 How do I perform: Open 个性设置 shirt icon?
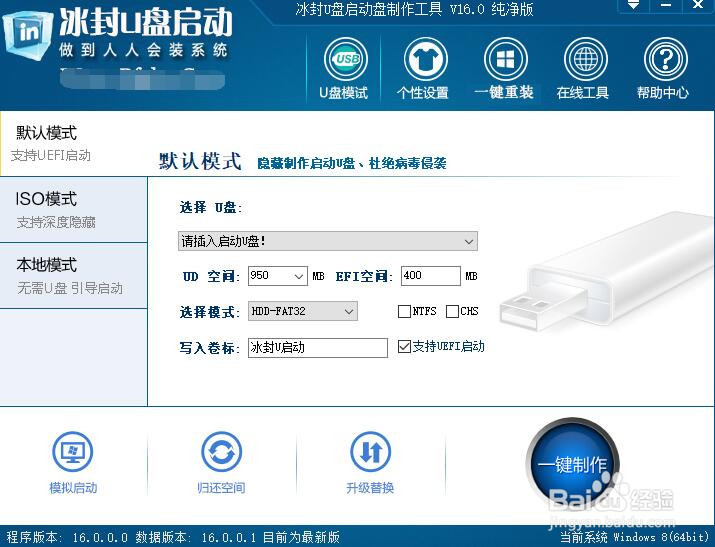click(x=425, y=59)
